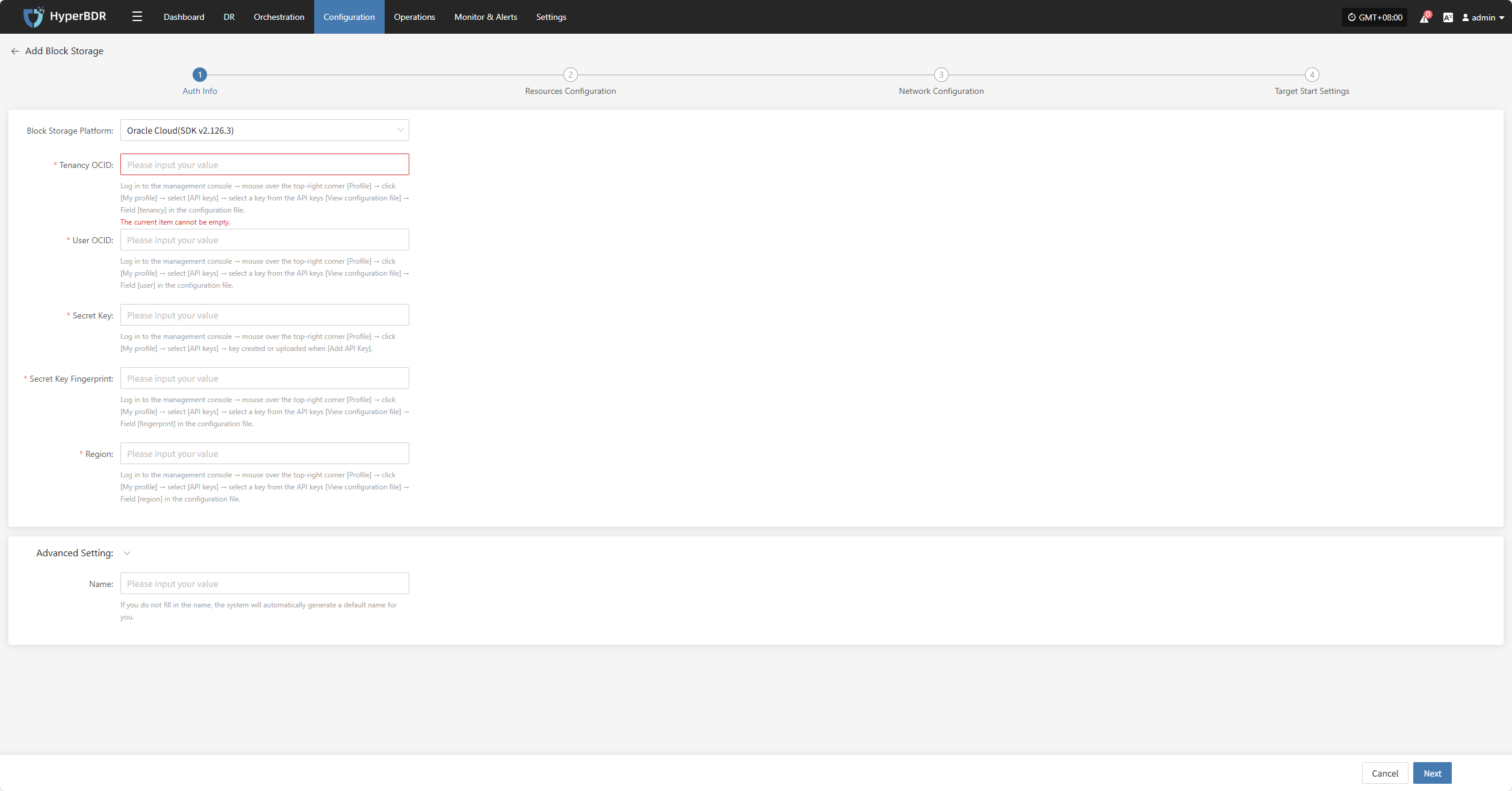The height and width of the screenshot is (791, 1512).
Task: Toggle the hamburger menu icon
Action: [x=137, y=17]
